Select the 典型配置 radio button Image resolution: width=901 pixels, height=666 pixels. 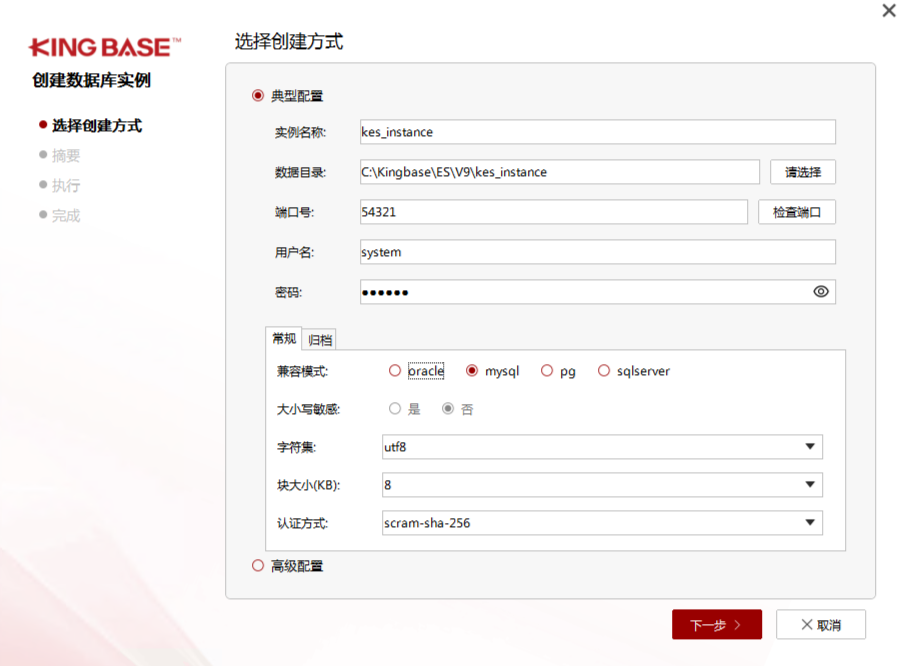pyautogui.click(x=258, y=95)
